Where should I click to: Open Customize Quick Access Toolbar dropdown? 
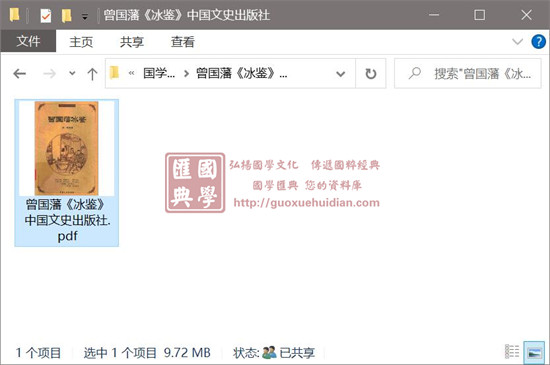(x=85, y=16)
